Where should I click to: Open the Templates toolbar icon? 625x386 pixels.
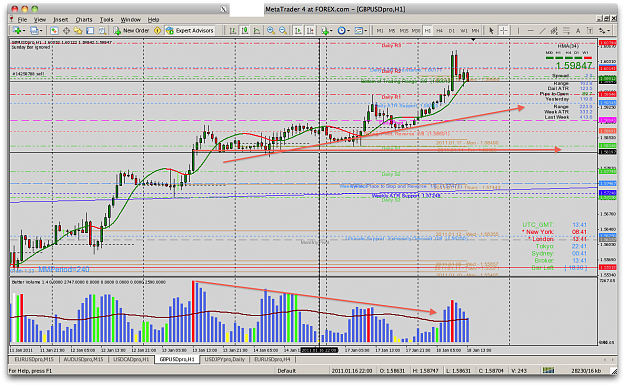tap(358, 30)
